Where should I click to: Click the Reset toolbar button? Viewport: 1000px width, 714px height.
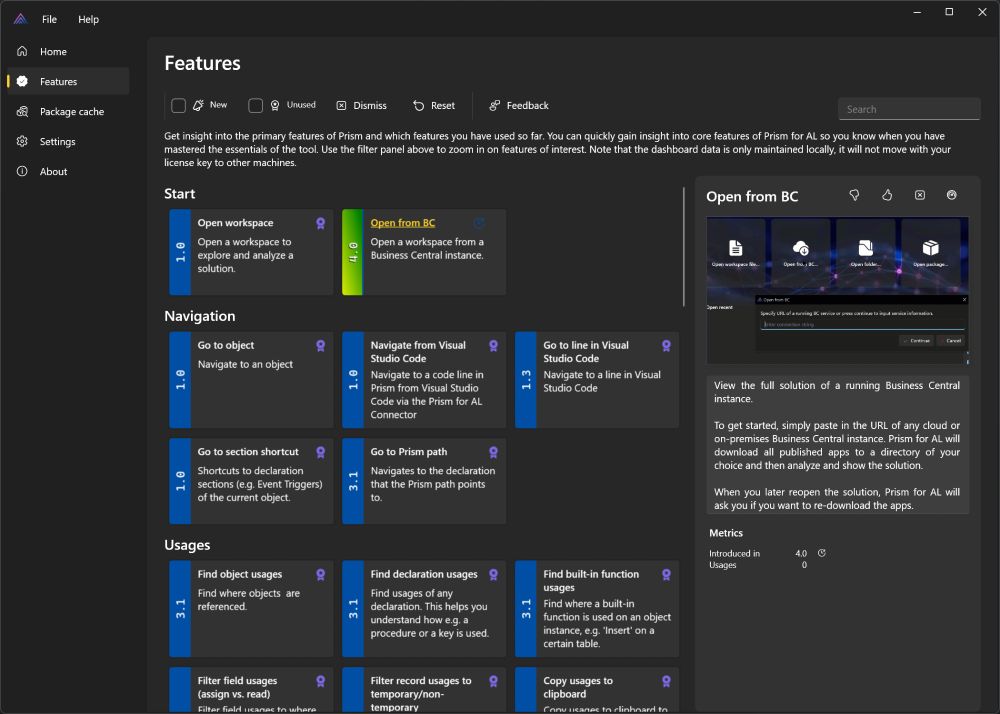point(434,105)
